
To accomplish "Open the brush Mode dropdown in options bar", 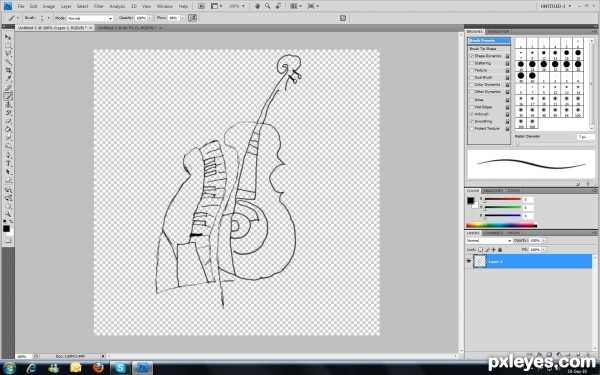I will (90, 18).
